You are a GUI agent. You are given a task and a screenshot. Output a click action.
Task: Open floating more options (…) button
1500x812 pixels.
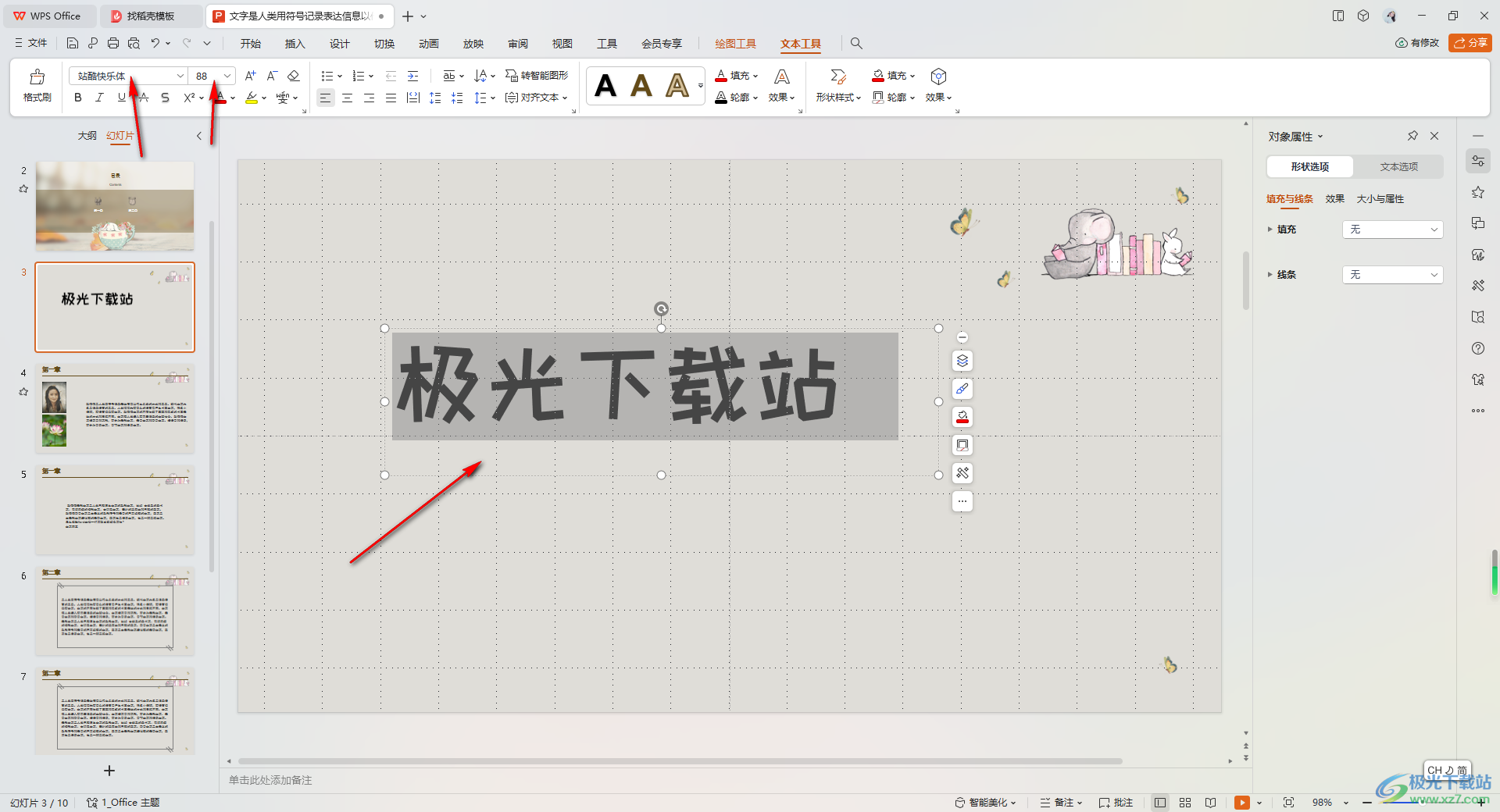[x=962, y=501]
